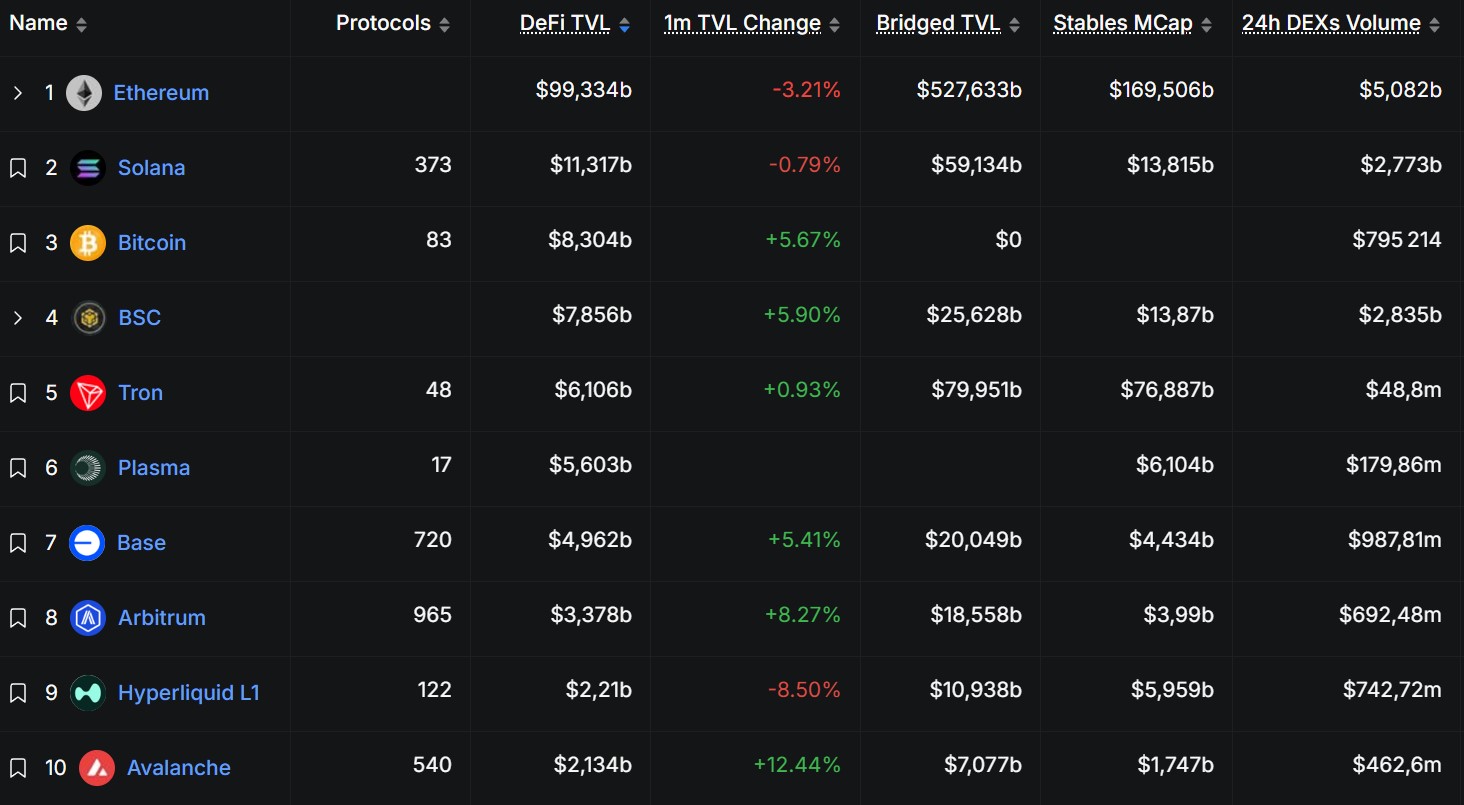Bookmark the Hyperliquid L1 row
The width and height of the screenshot is (1464, 805).
[17, 692]
